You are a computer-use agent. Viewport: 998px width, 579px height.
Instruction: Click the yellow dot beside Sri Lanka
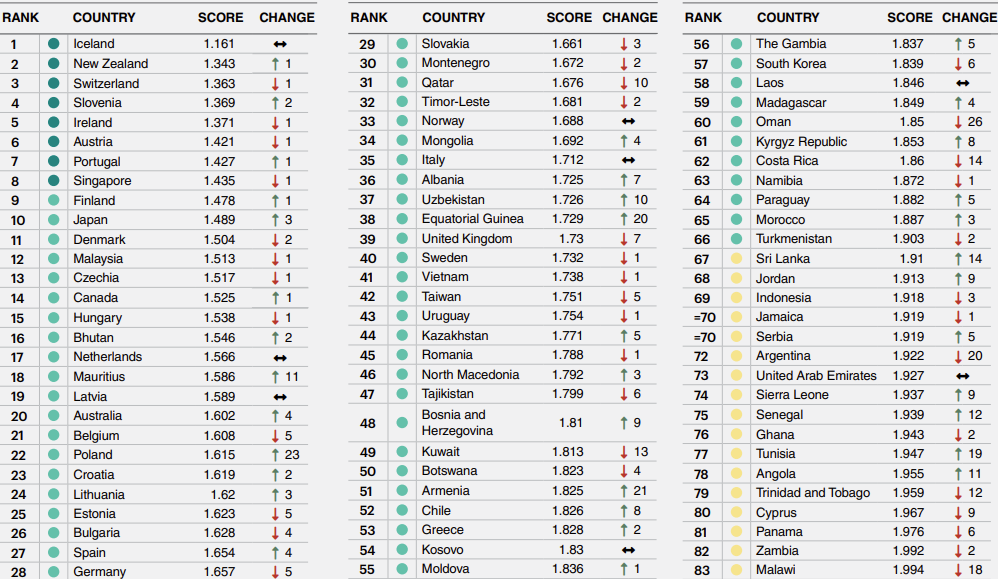pos(736,259)
